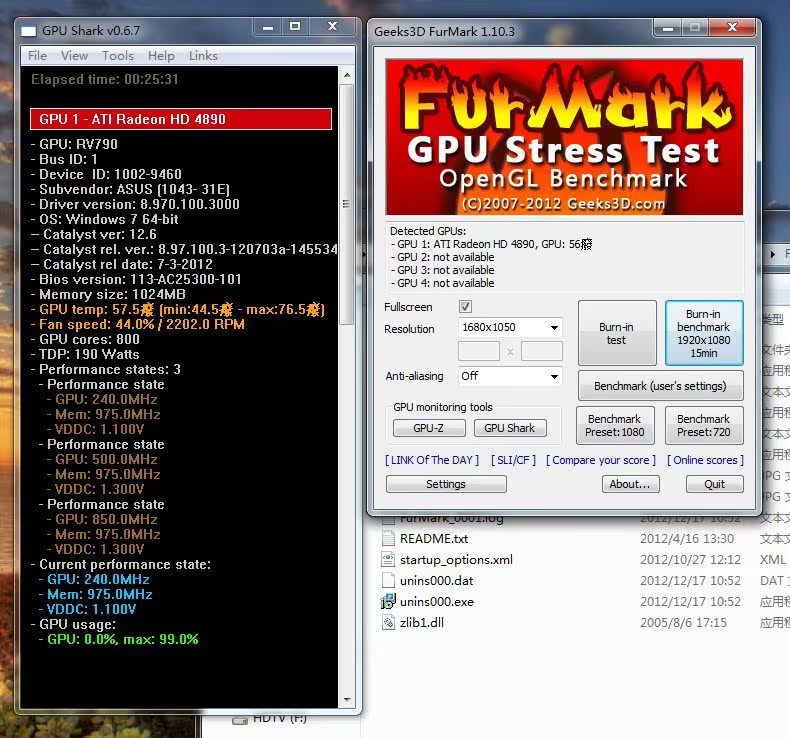Image resolution: width=790 pixels, height=738 pixels.
Task: Click the GPU Shark title bar icon
Action: (x=29, y=31)
